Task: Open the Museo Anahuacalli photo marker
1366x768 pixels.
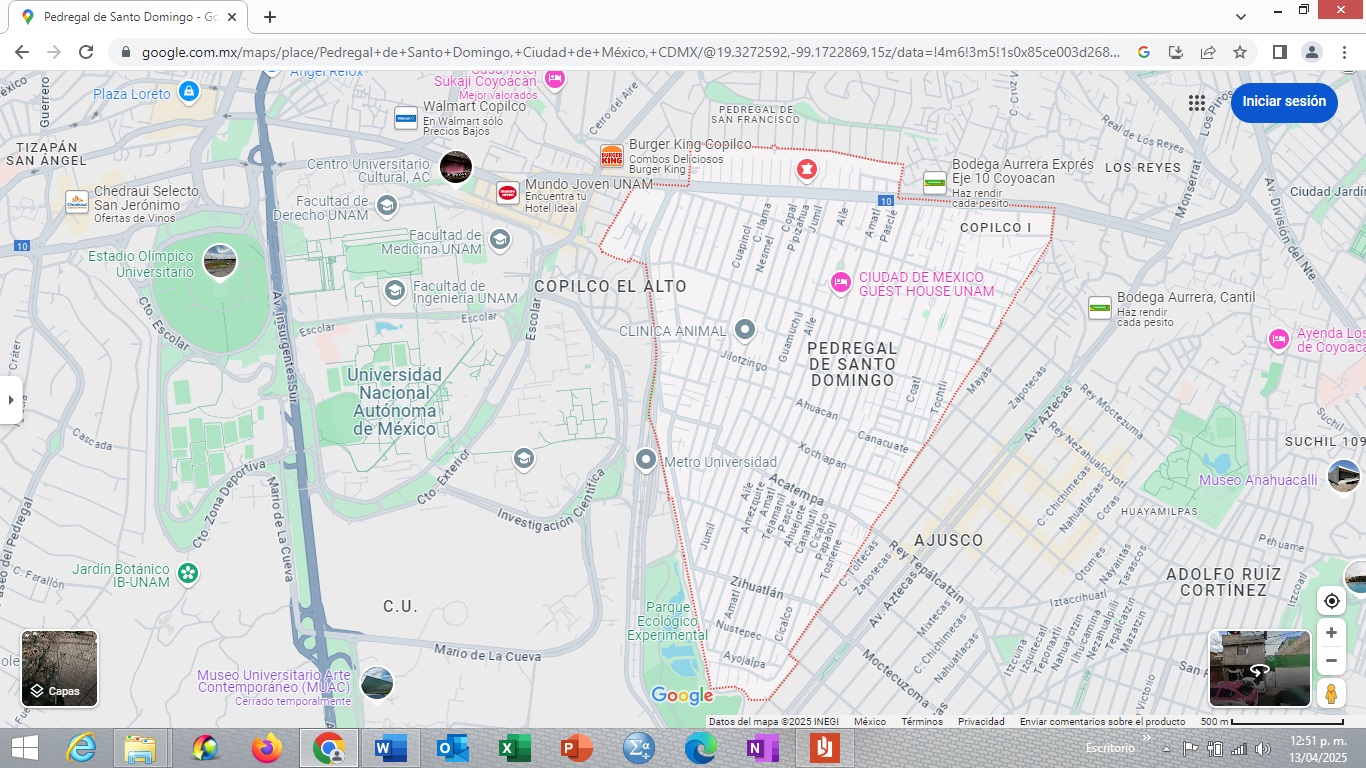Action: click(x=1344, y=478)
